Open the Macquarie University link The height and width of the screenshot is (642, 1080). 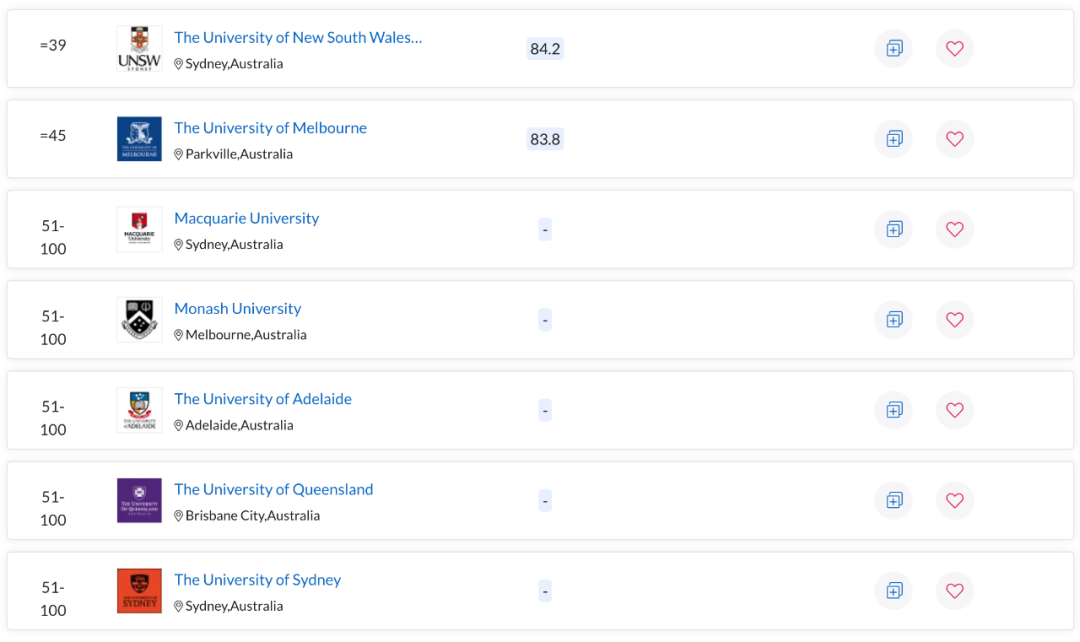[246, 217]
